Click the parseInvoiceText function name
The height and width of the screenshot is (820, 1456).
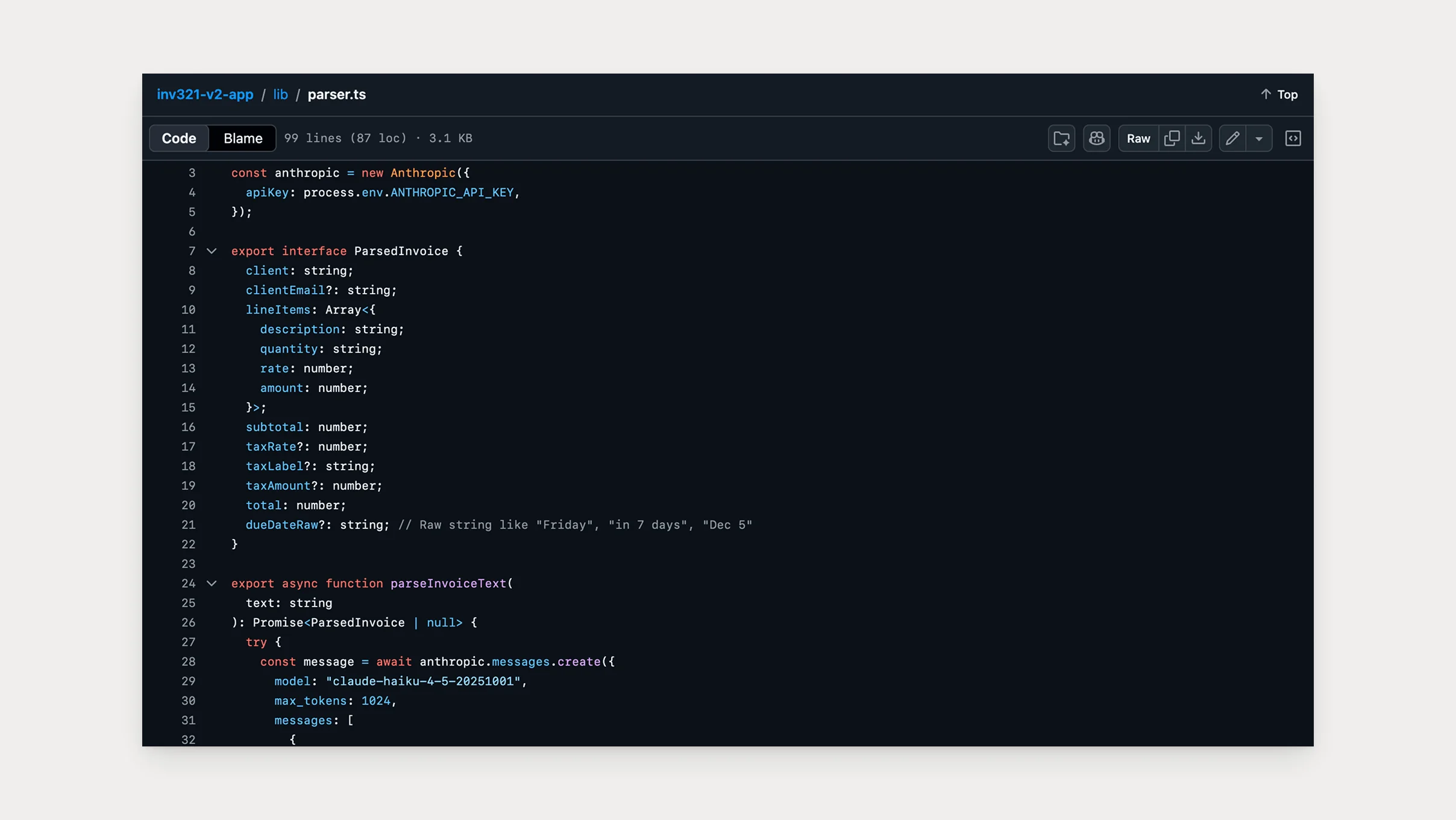tap(448, 583)
